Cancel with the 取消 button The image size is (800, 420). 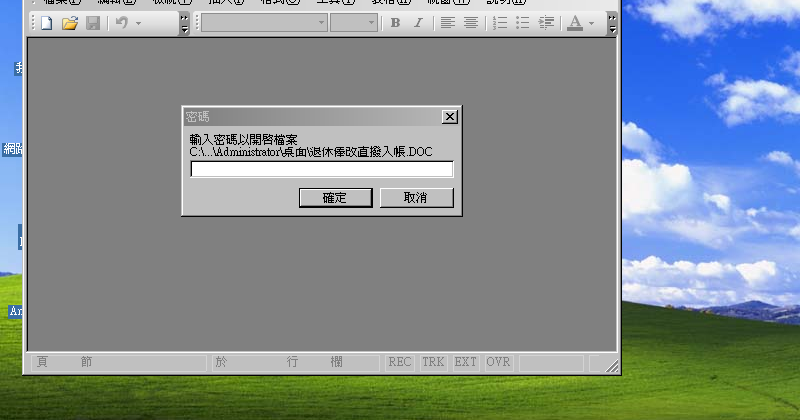[416, 198]
